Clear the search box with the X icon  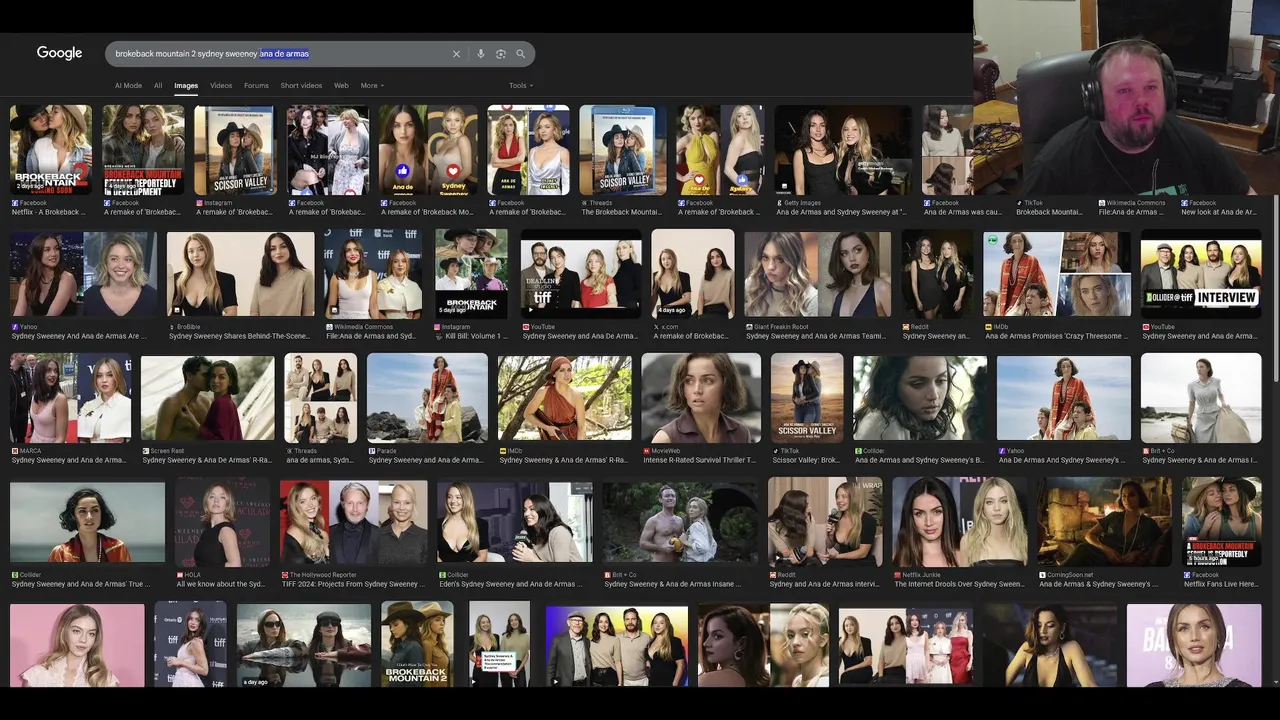coord(456,54)
